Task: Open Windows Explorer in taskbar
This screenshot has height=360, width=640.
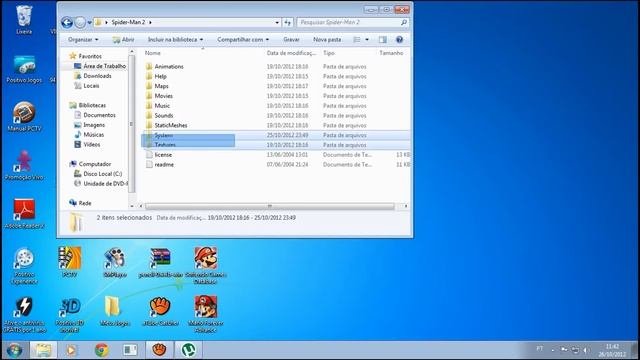Action: 43,350
